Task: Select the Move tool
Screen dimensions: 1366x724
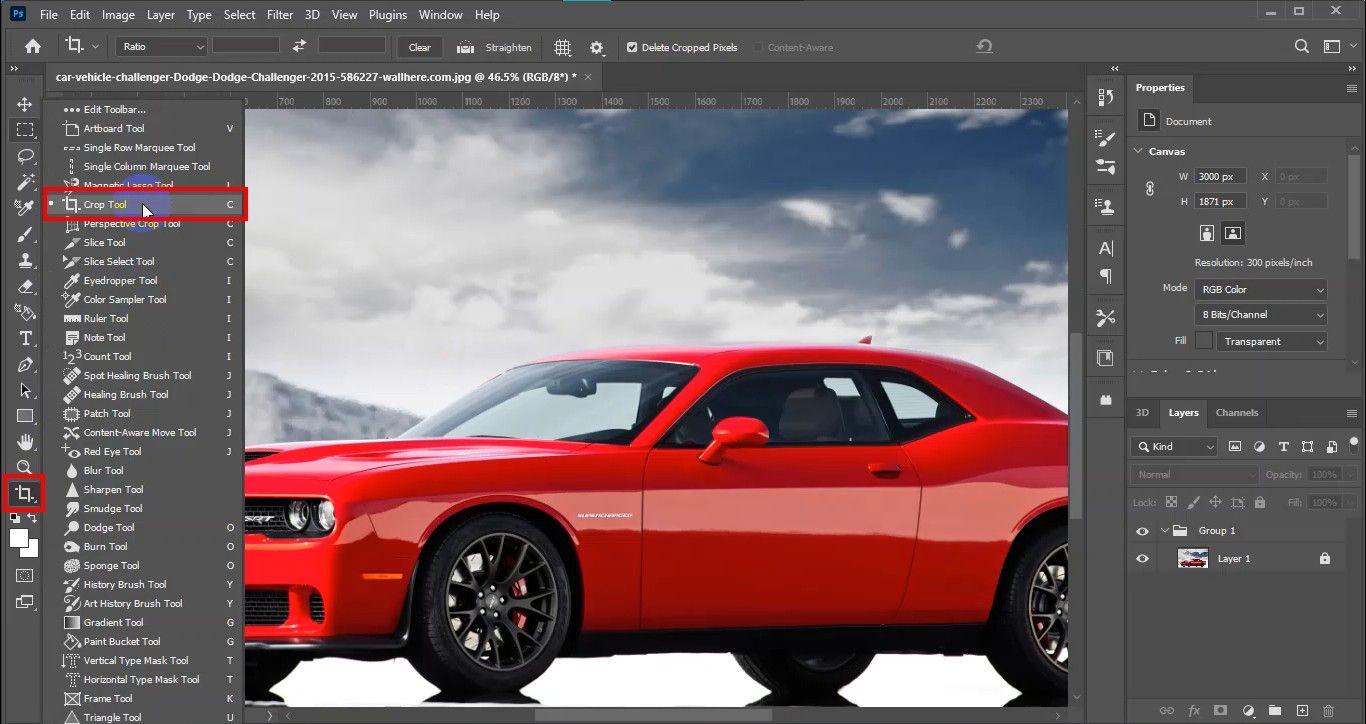Action: (24, 103)
